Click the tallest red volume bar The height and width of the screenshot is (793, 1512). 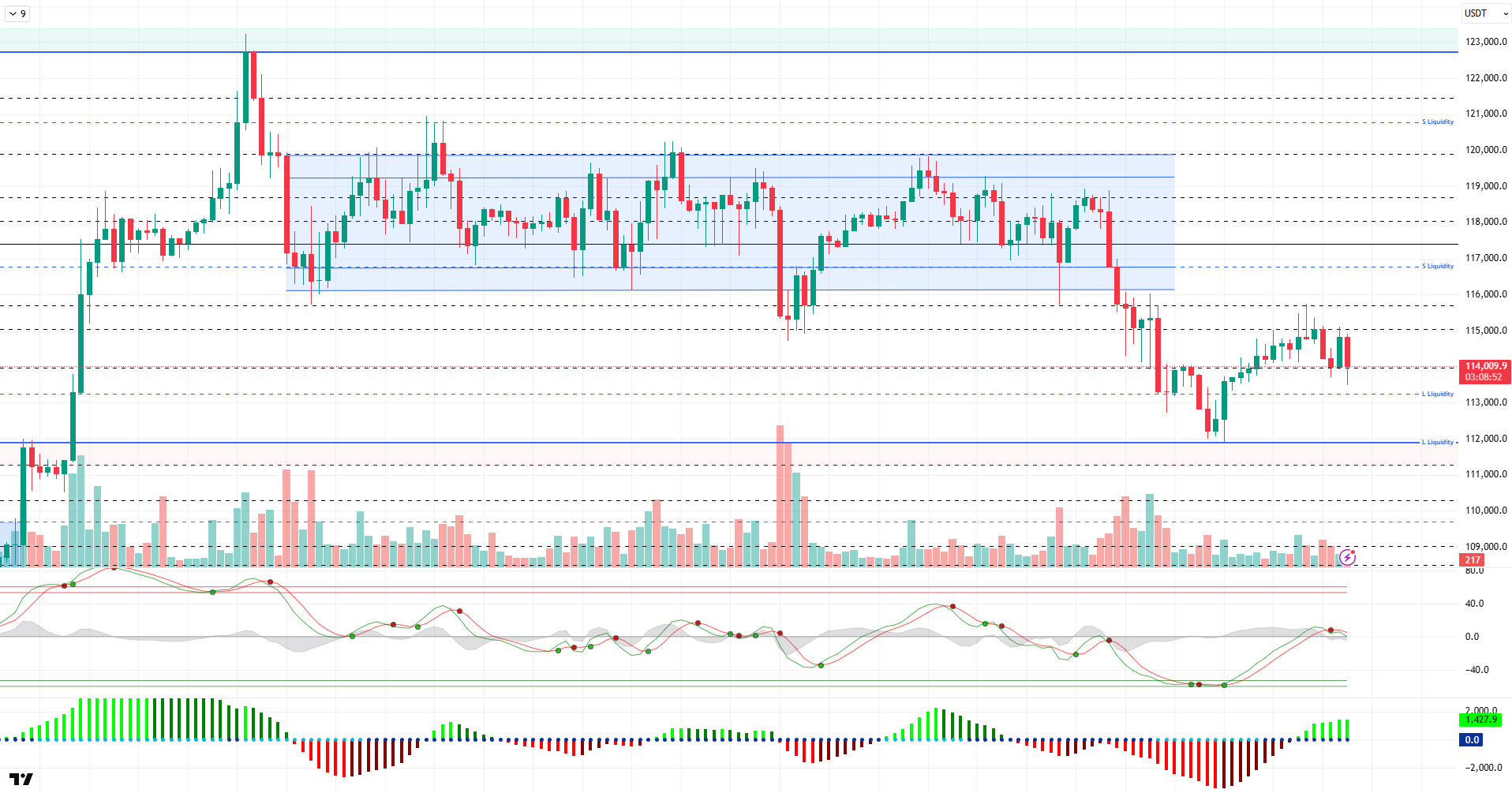click(x=780, y=496)
